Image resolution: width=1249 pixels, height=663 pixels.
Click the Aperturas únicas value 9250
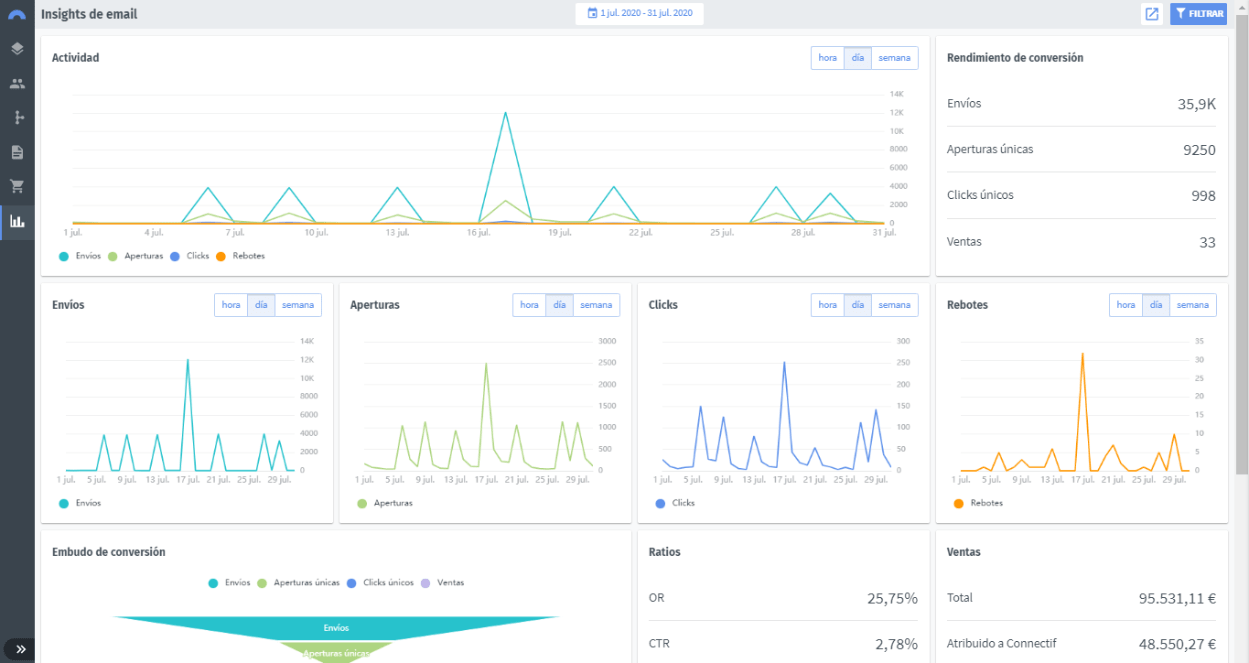coord(1199,149)
